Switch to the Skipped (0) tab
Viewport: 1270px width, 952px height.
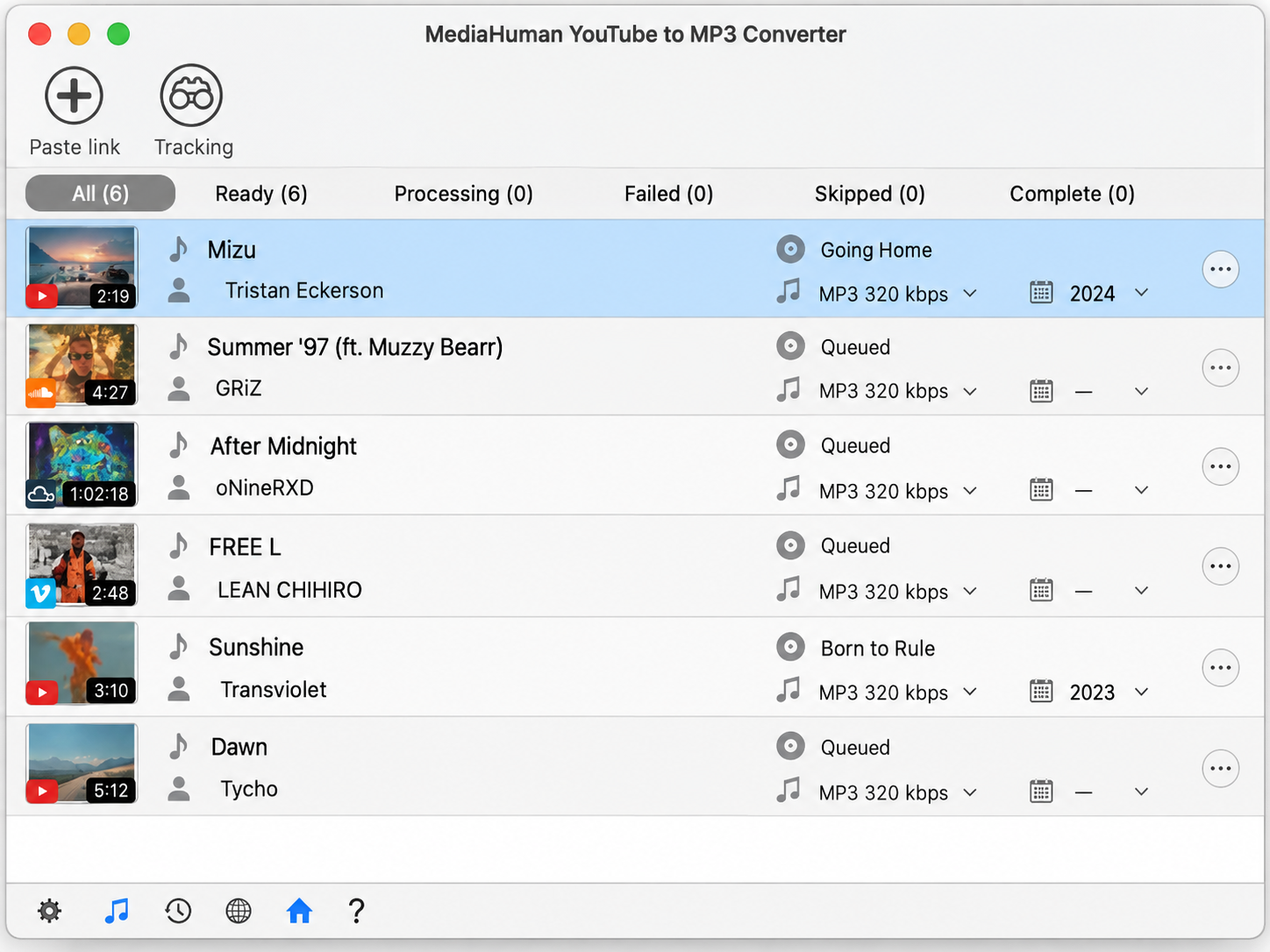pyautogui.click(x=869, y=194)
